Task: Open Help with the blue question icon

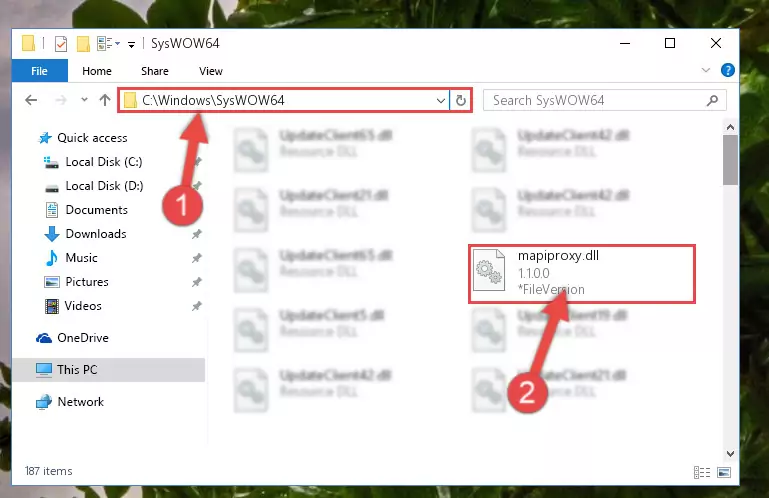Action: [x=727, y=70]
